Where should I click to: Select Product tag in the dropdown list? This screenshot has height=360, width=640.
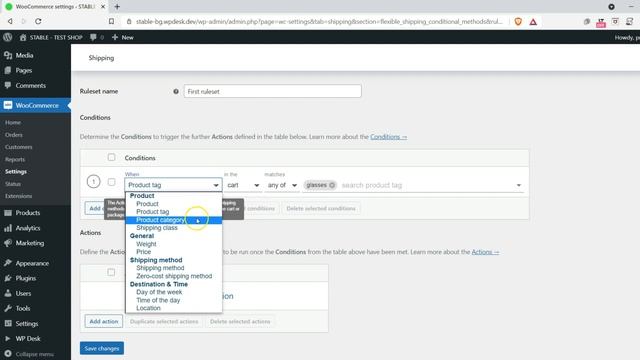pos(153,211)
